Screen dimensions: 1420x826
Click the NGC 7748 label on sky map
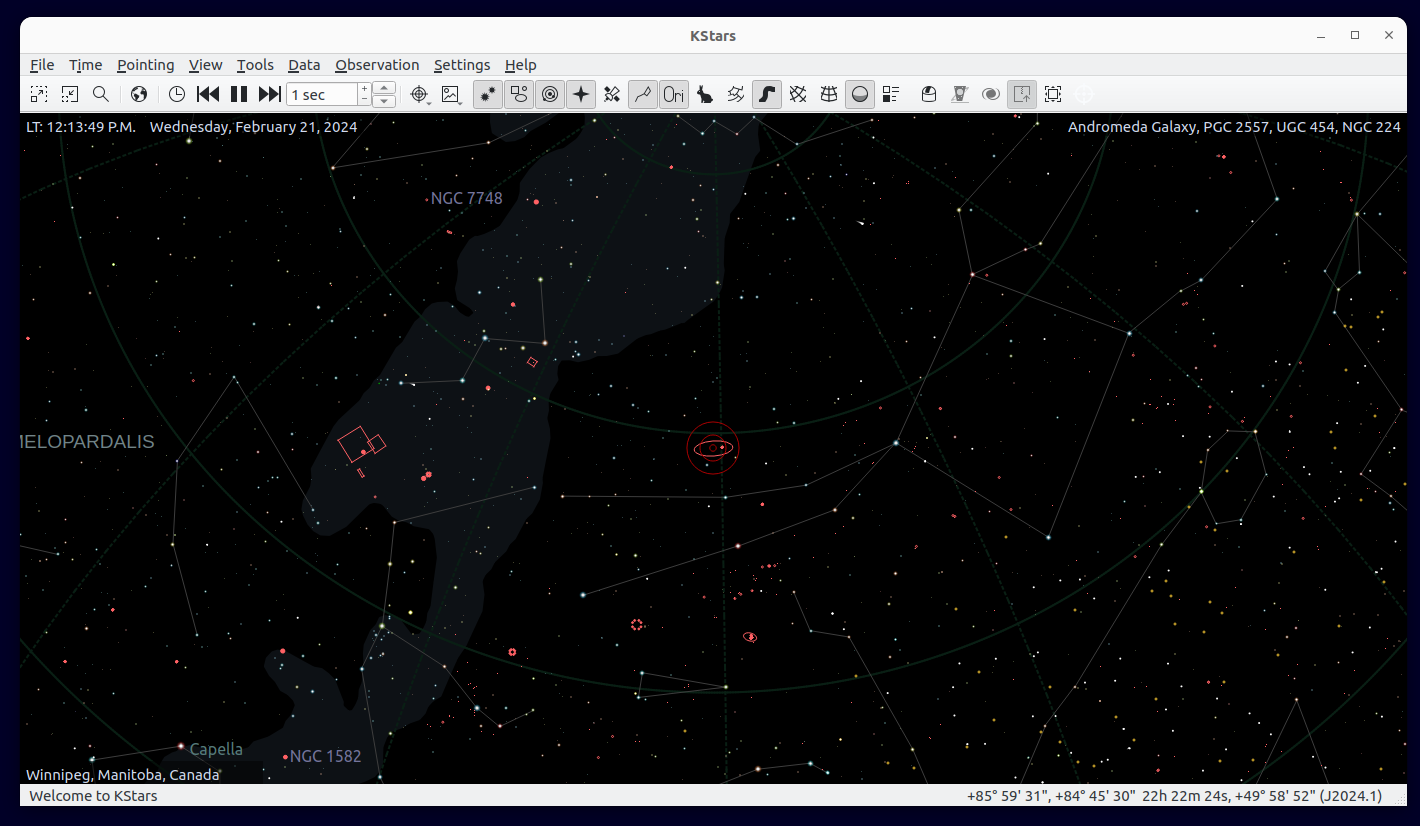466,198
